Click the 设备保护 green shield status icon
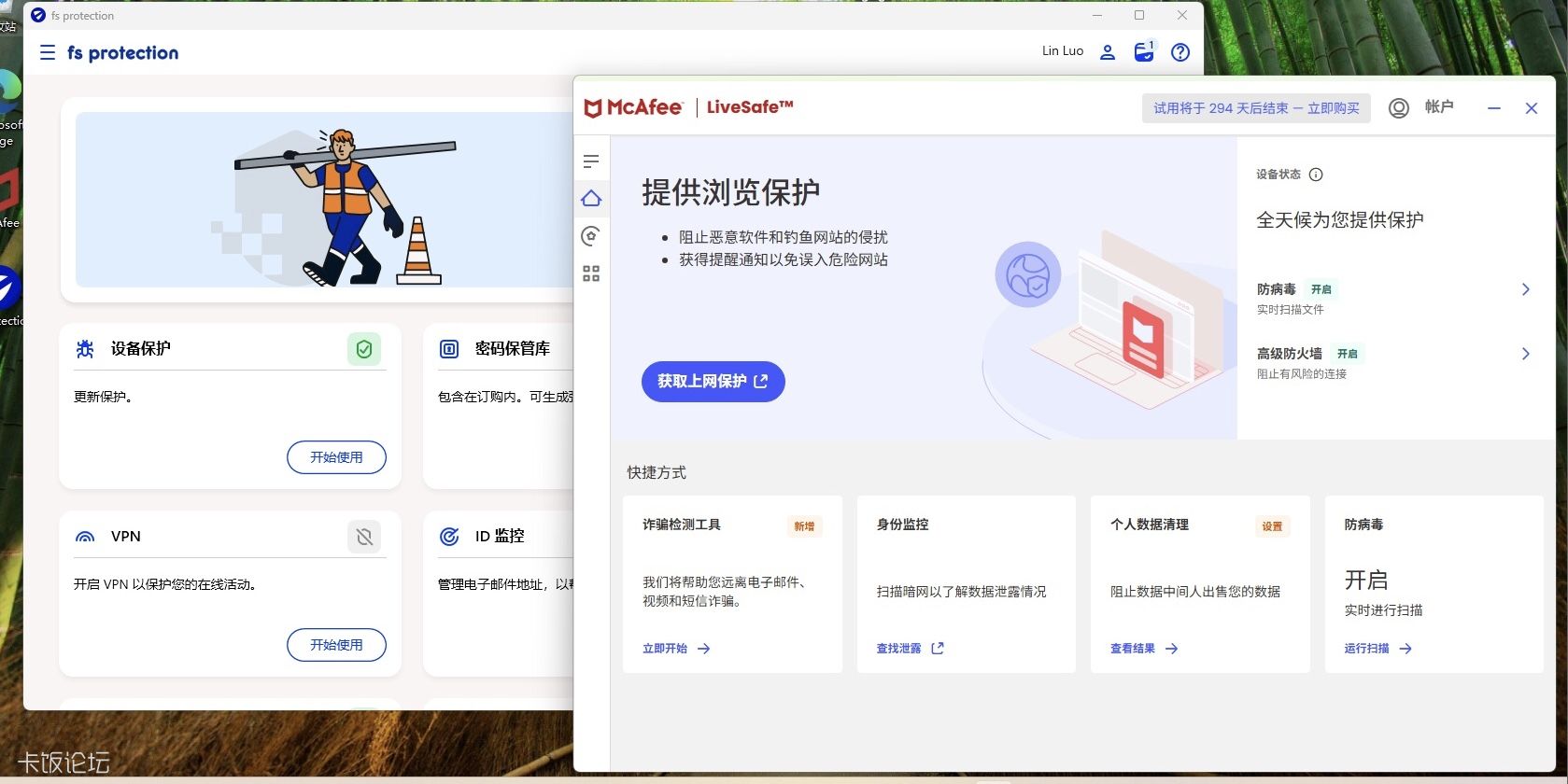The height and width of the screenshot is (784, 1568). point(364,349)
